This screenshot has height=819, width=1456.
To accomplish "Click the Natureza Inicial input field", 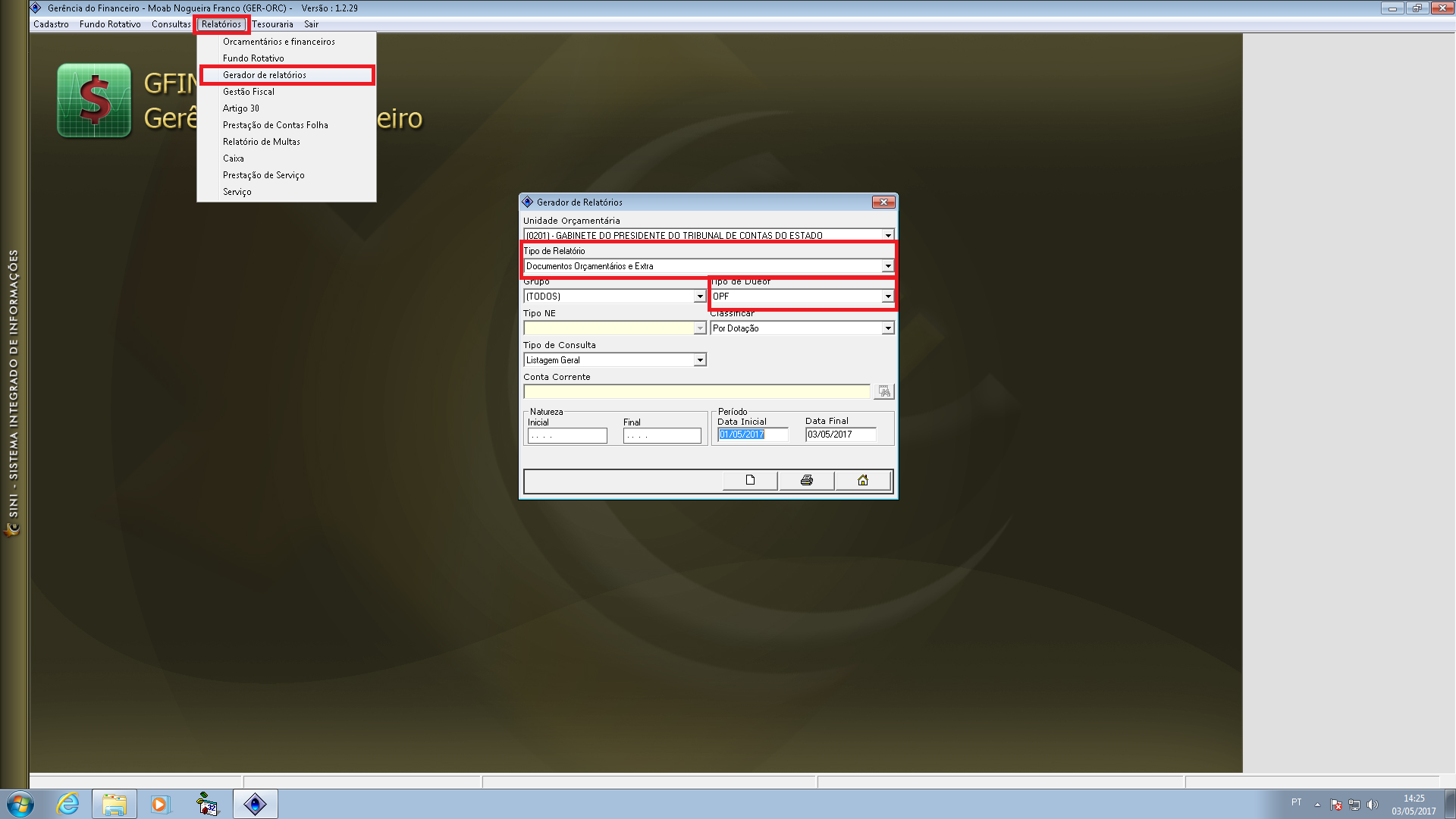I will [566, 436].
